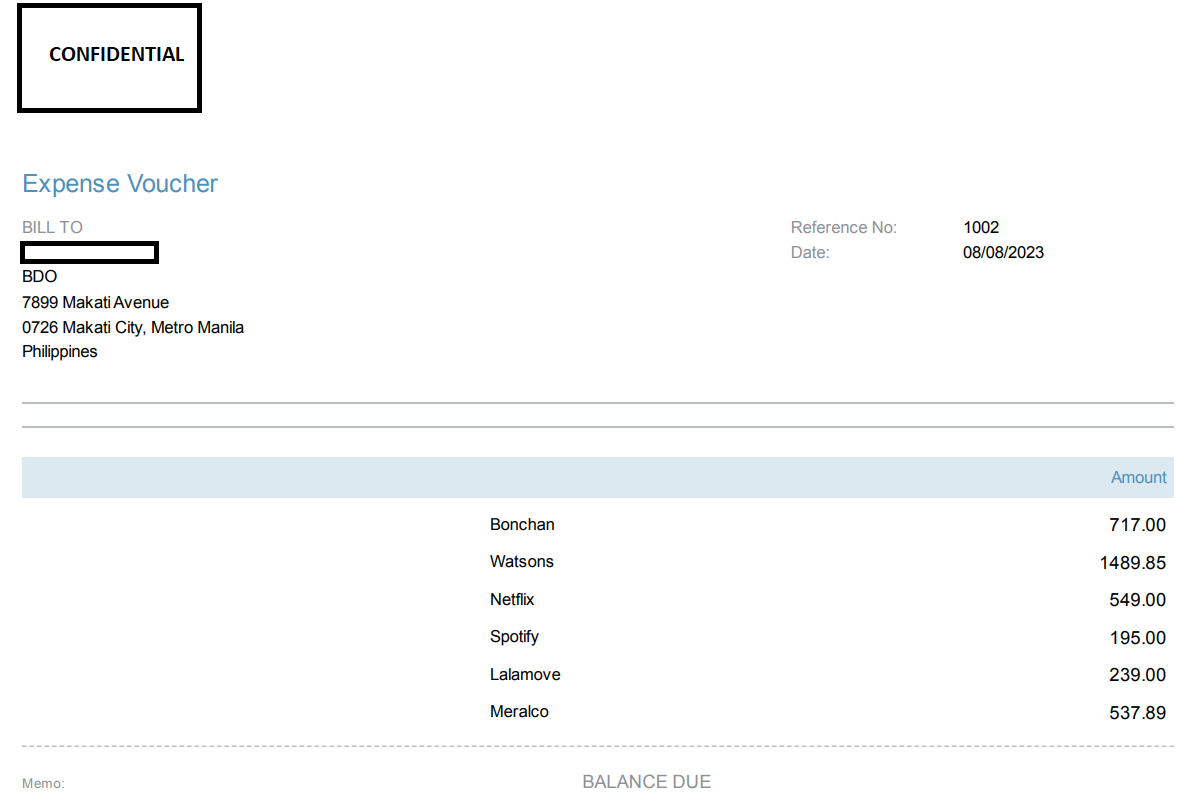Select the BALANCE DUE label

click(x=647, y=782)
